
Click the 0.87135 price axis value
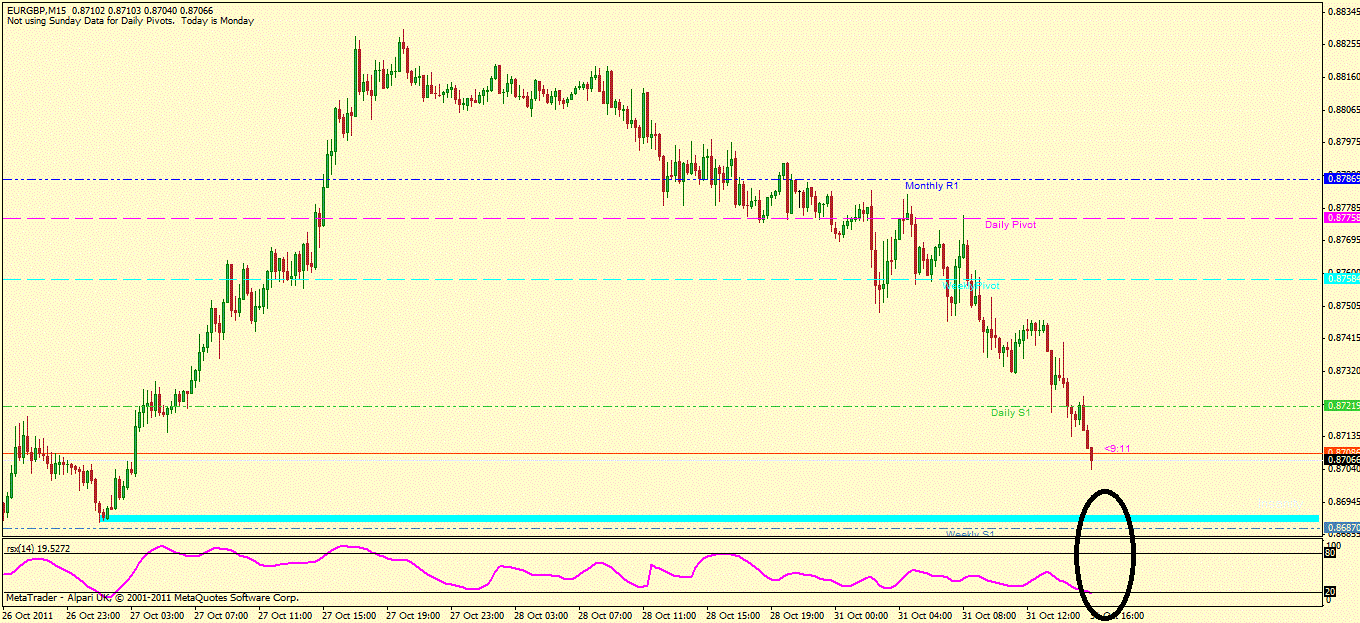pos(1343,436)
